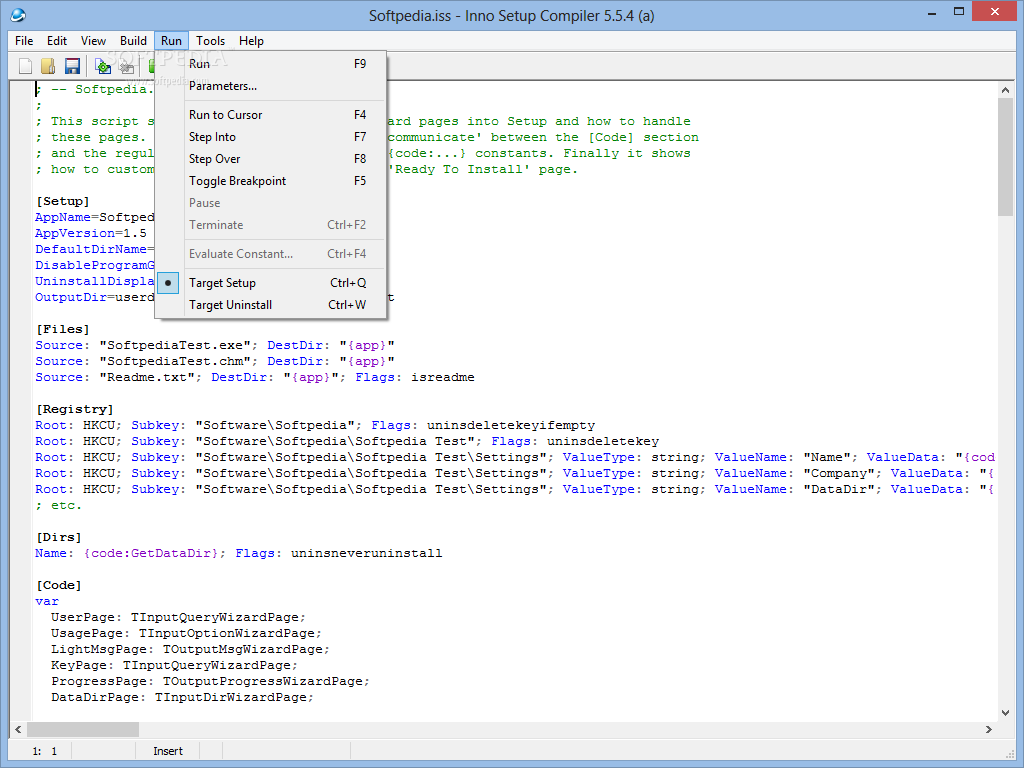Click the vertical scrollbar thumb
1024x768 pixels.
coord(1005,157)
